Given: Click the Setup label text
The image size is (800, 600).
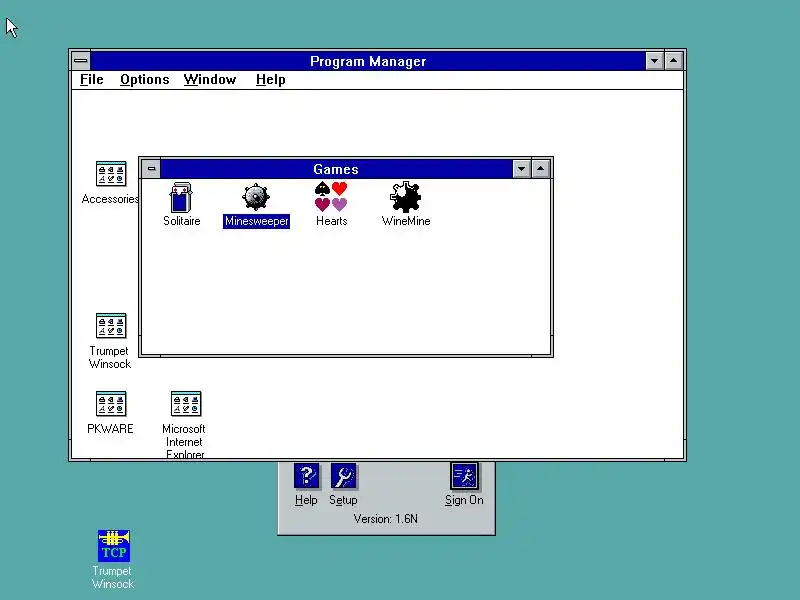Looking at the screenshot, I should (343, 500).
